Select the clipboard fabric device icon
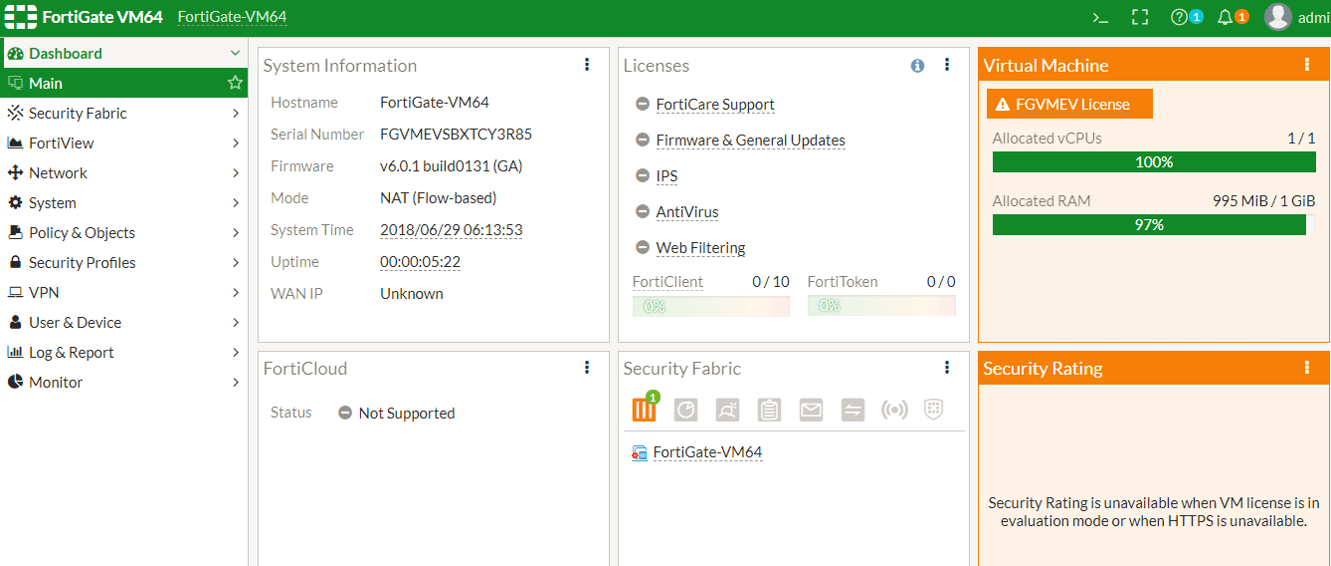 tap(769, 410)
